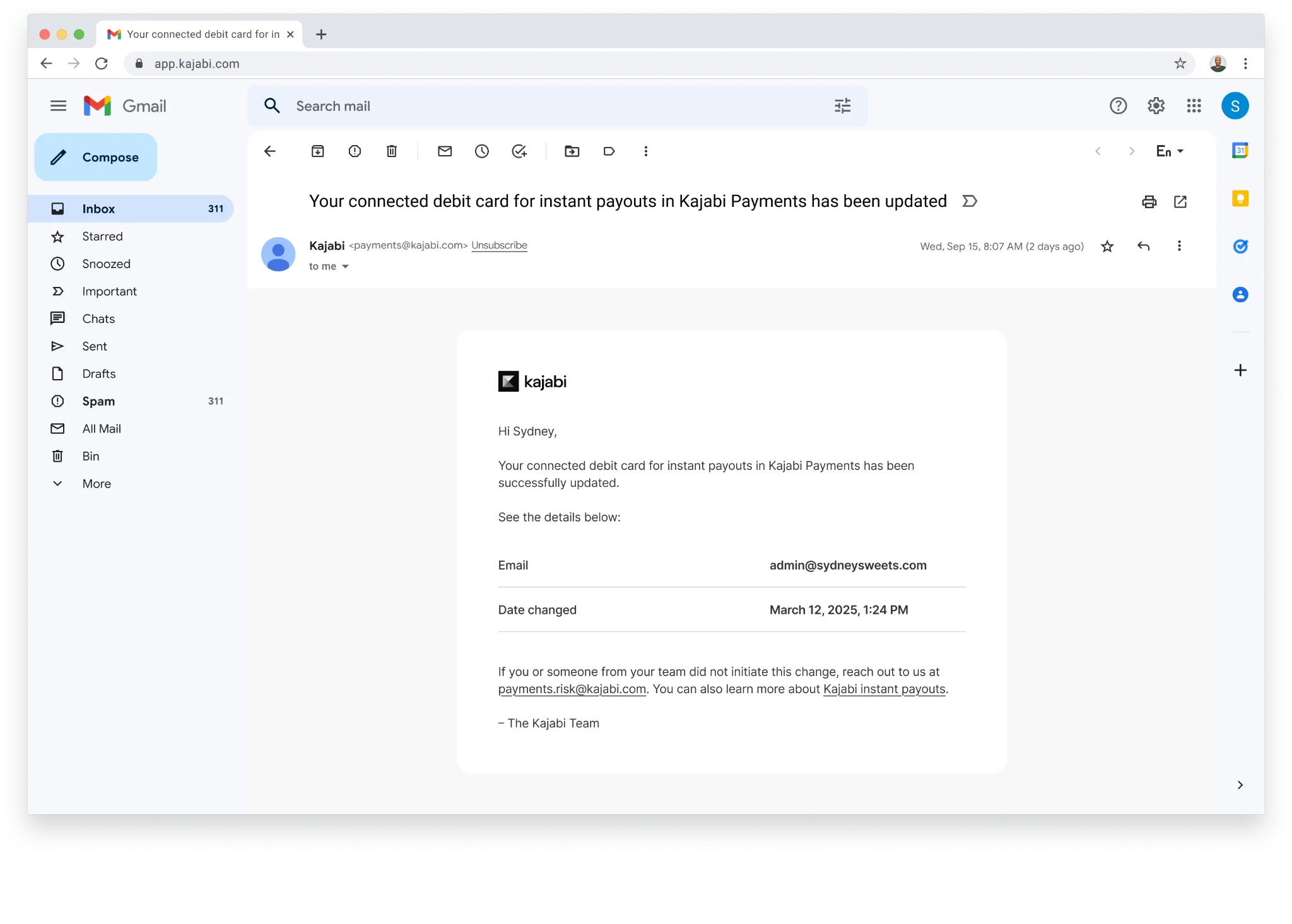Screen dimensions: 1292x924
Task: Click the search magnifier icon
Action: click(272, 106)
